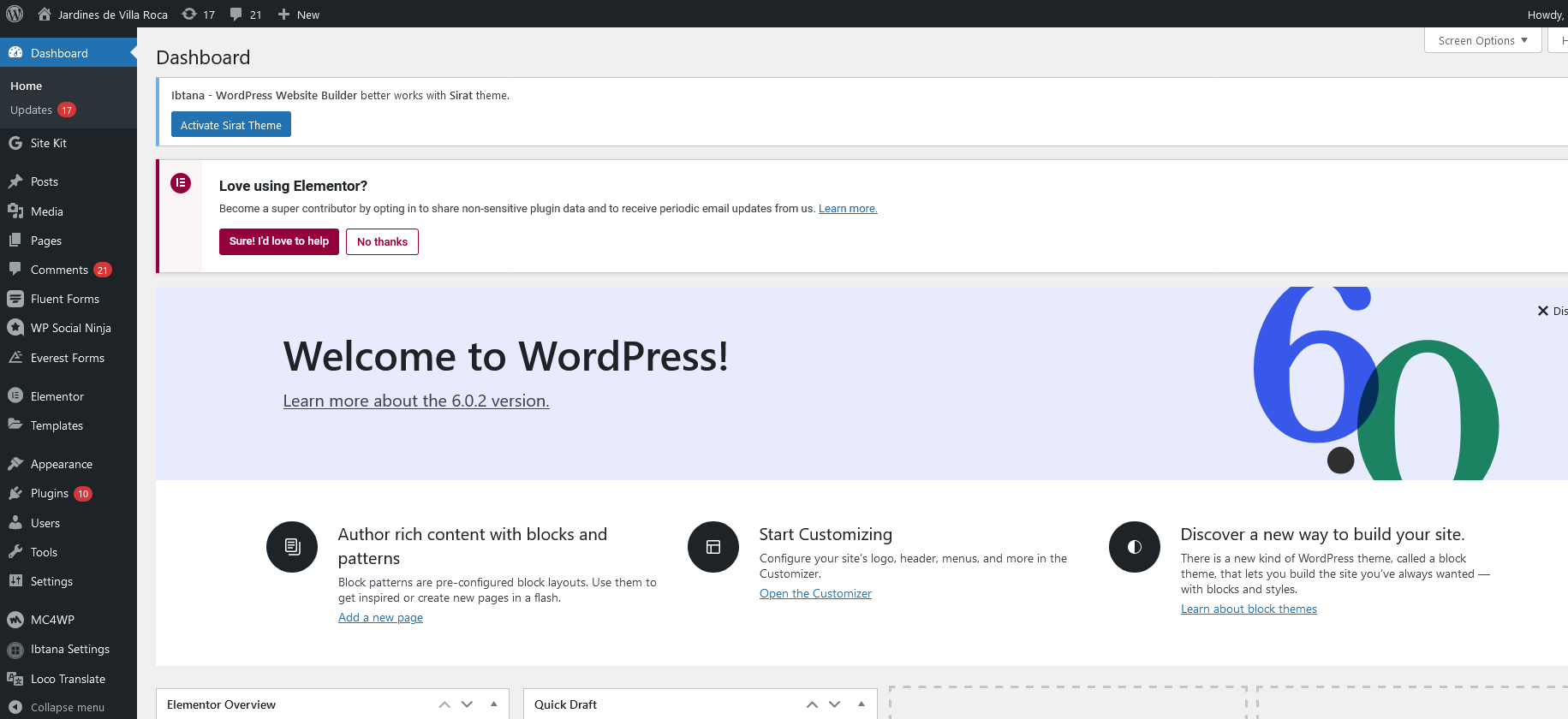Click the Jardines de Villa Roca site name
The height and width of the screenshot is (719, 1568).
click(x=113, y=15)
